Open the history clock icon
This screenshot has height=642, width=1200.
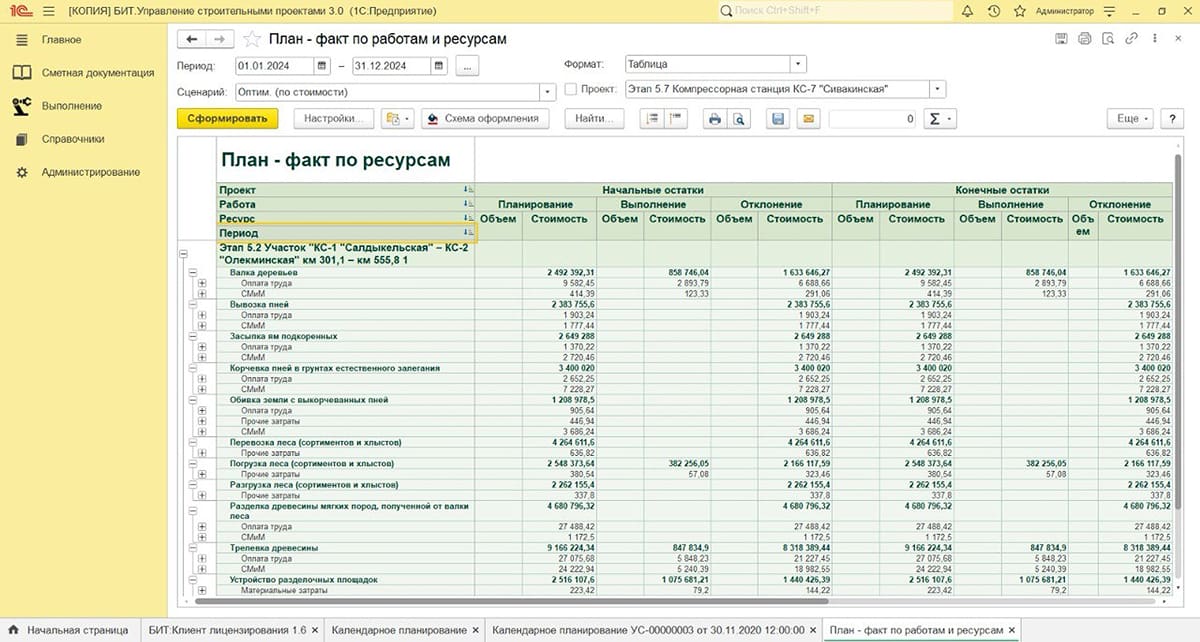tap(992, 11)
